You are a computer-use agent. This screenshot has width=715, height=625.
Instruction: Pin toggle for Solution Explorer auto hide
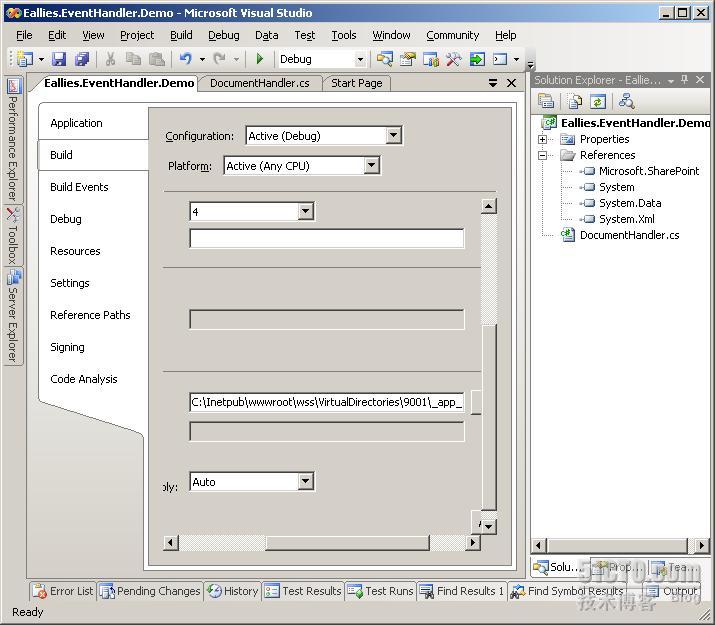[684, 80]
